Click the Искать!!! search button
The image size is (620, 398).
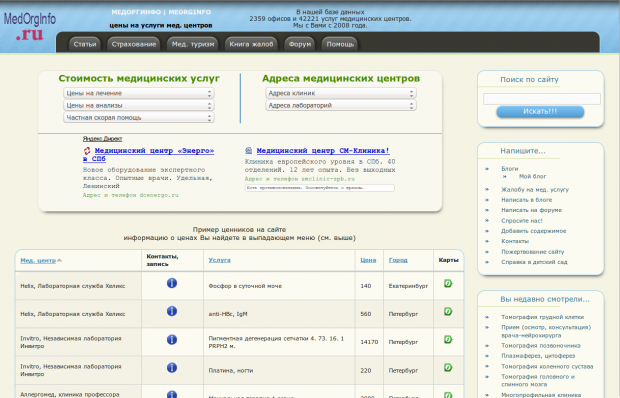[x=540, y=111]
